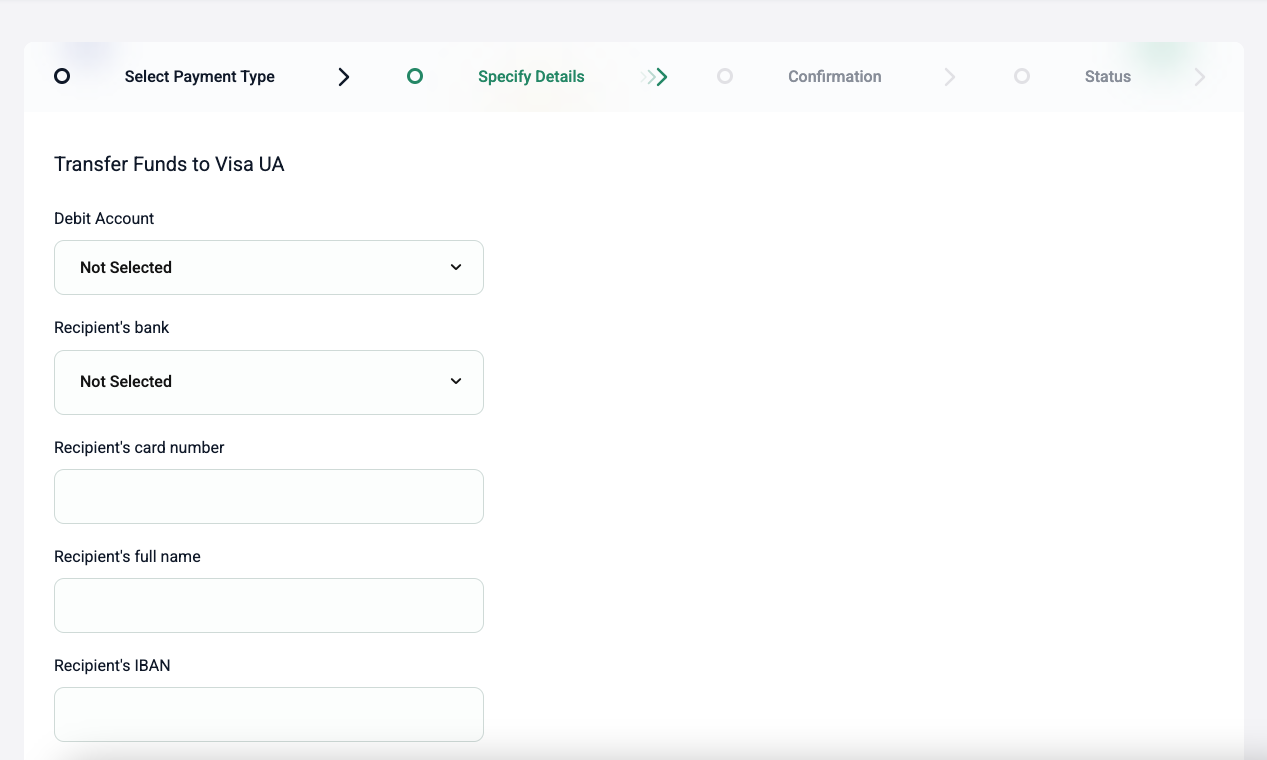Click the grey circle before Status
Screen dimensions: 1267x760
[x=1021, y=76]
